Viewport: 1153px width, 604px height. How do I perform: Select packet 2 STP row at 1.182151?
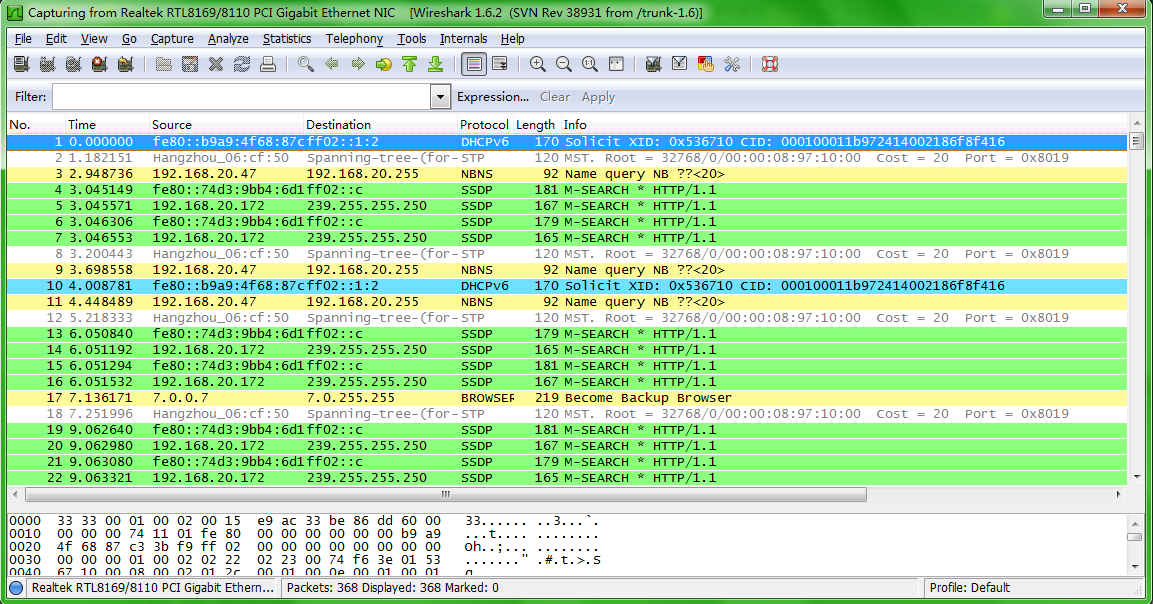pyautogui.click(x=567, y=158)
